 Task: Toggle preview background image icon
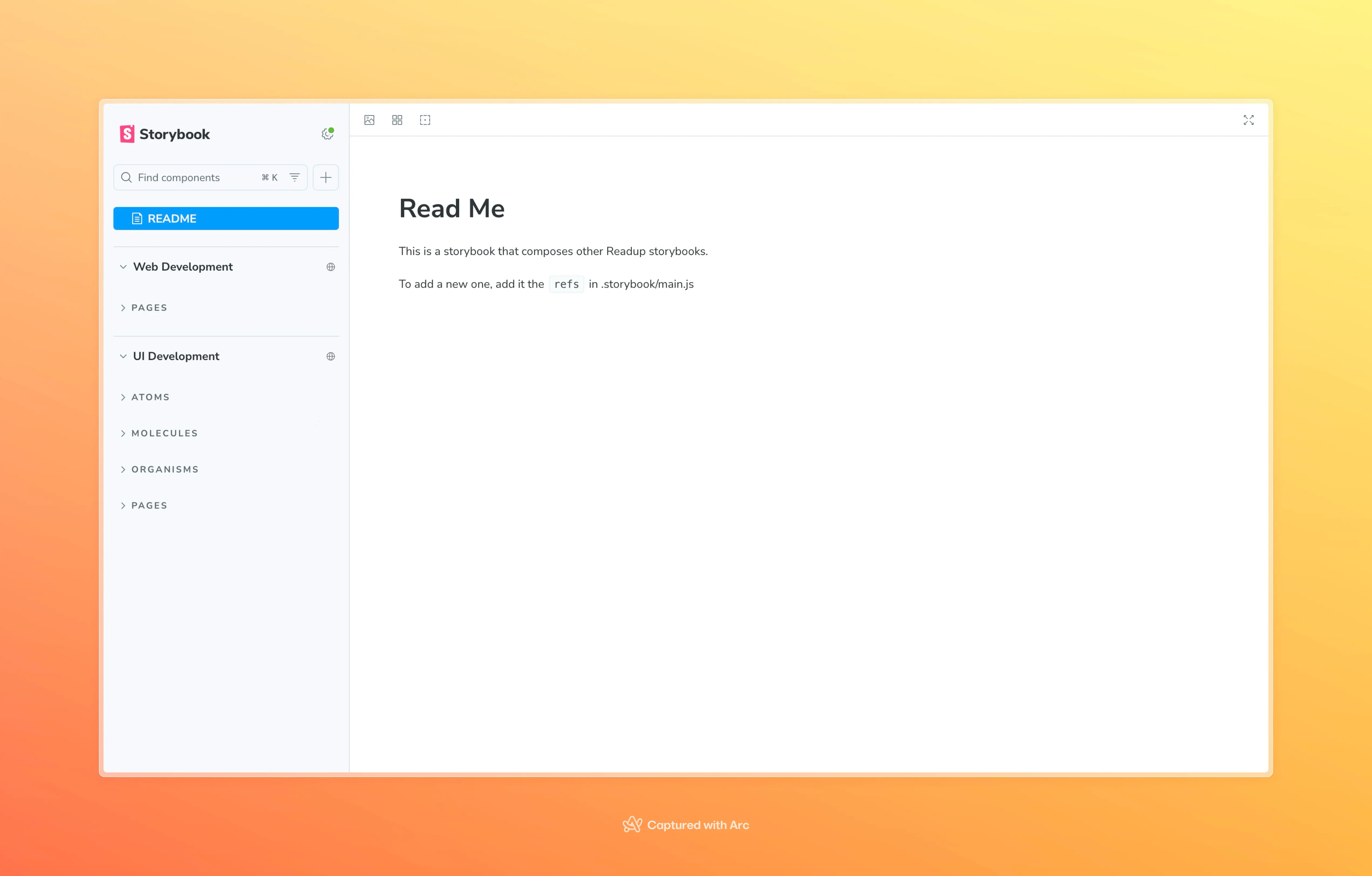pos(369,120)
